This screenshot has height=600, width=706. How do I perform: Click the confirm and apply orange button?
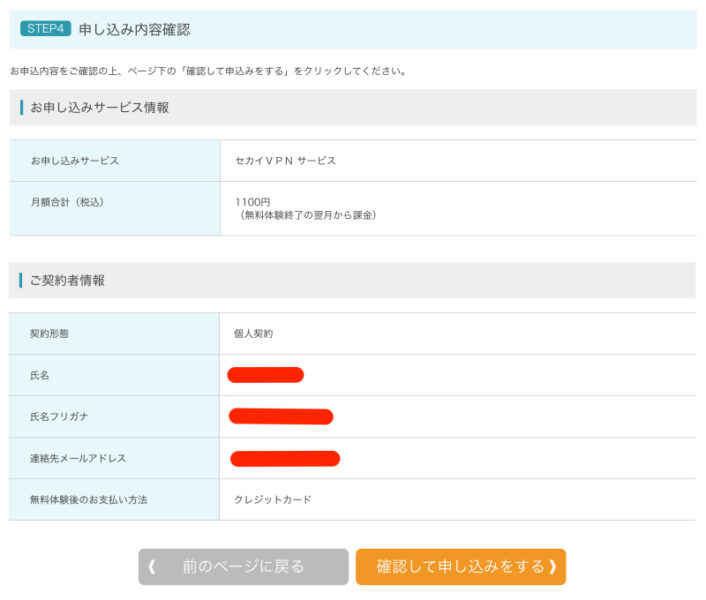point(460,567)
